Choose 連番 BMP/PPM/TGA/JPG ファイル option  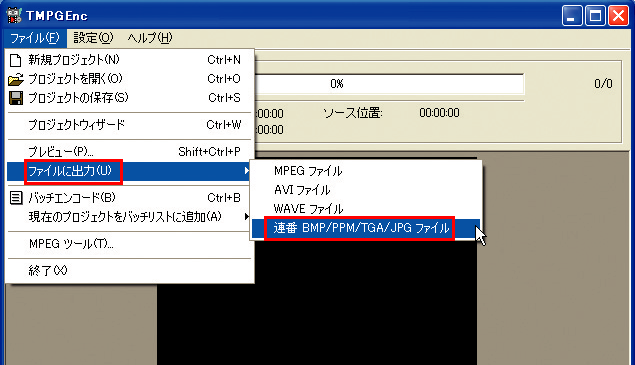(x=366, y=228)
